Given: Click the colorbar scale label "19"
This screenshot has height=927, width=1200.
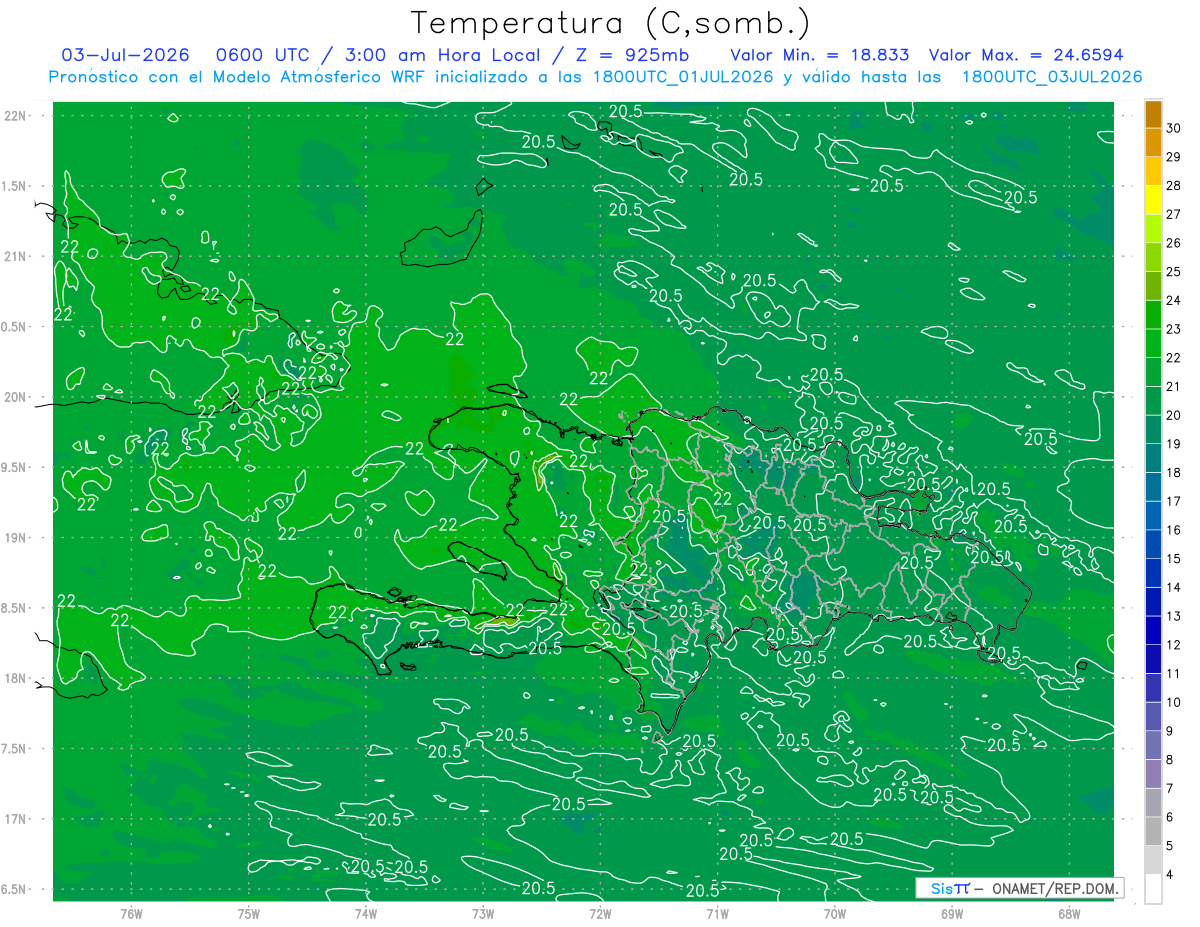Looking at the screenshot, I should tap(1173, 444).
